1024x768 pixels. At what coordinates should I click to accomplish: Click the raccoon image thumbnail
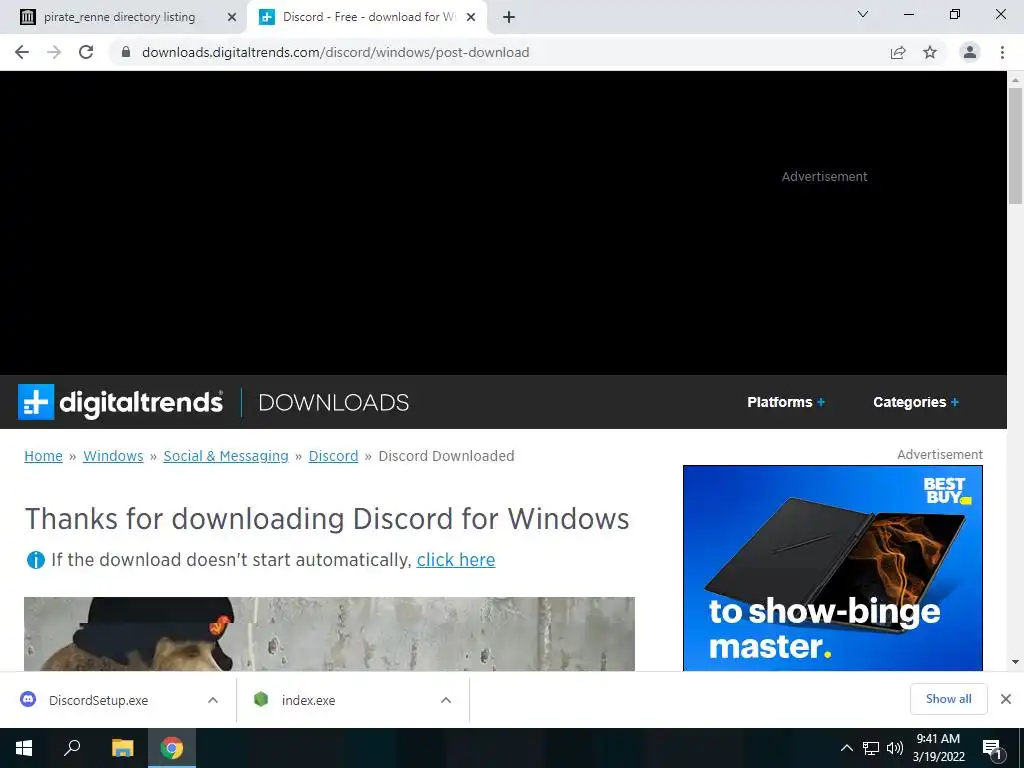click(x=329, y=633)
